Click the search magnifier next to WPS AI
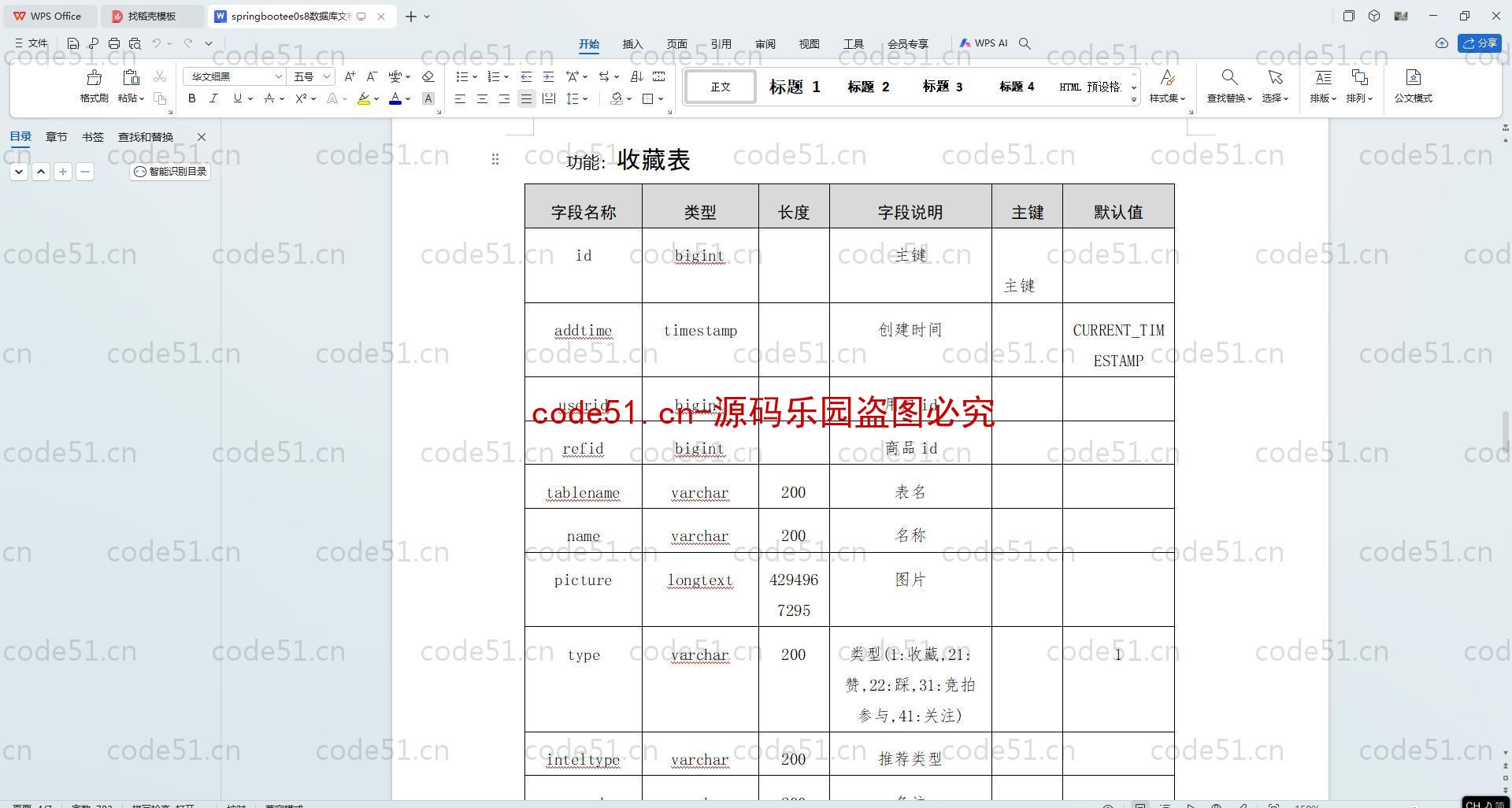 pos(1025,43)
